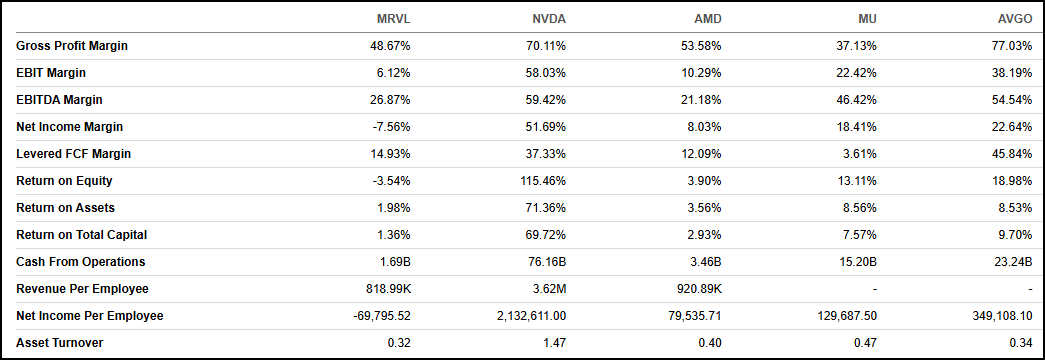Click the AMD column header

(708, 19)
